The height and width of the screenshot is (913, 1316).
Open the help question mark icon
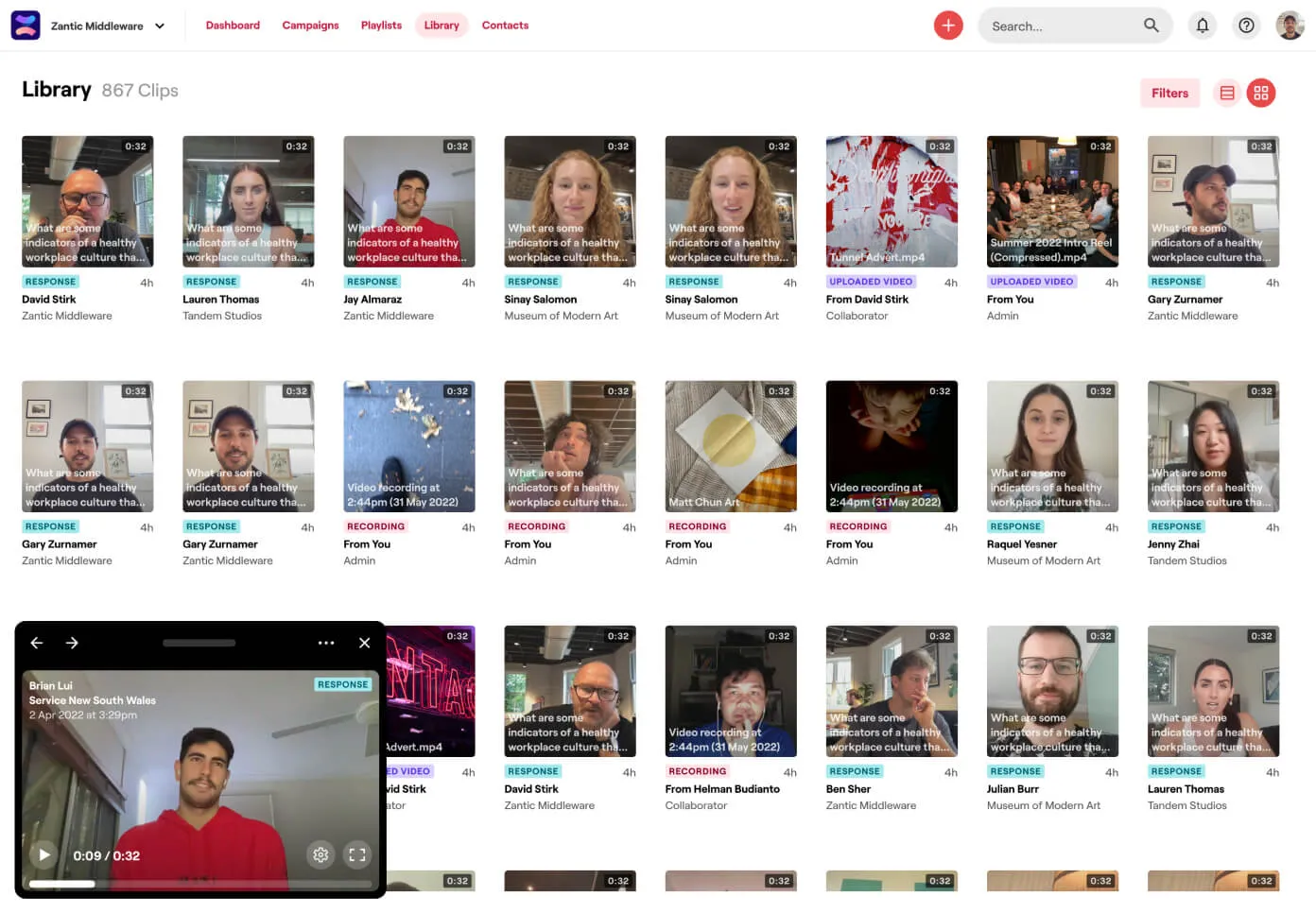1246,26
